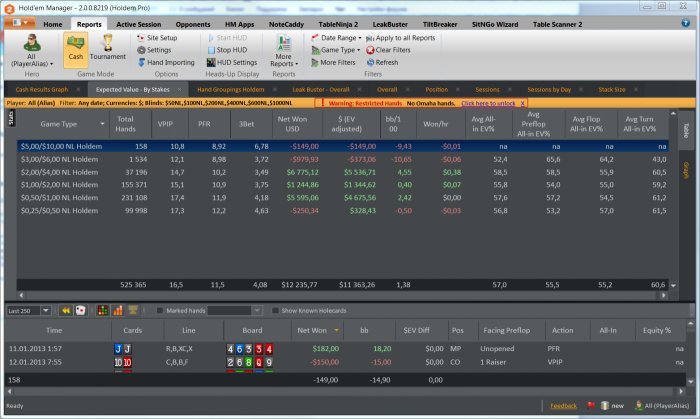The height and width of the screenshot is (419, 700).
Task: Sort report by Total Hands column
Action: [125, 124]
